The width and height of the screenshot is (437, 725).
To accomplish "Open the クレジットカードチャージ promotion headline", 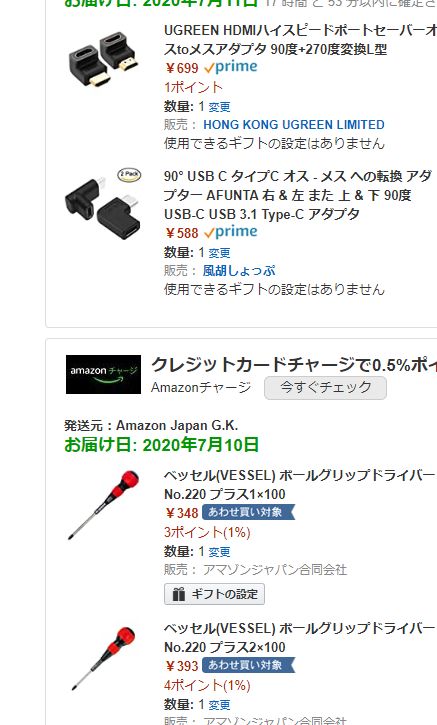I will tap(294, 365).
